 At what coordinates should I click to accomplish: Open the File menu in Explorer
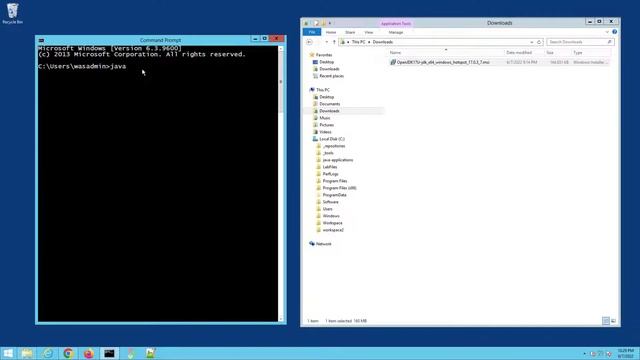(312, 32)
